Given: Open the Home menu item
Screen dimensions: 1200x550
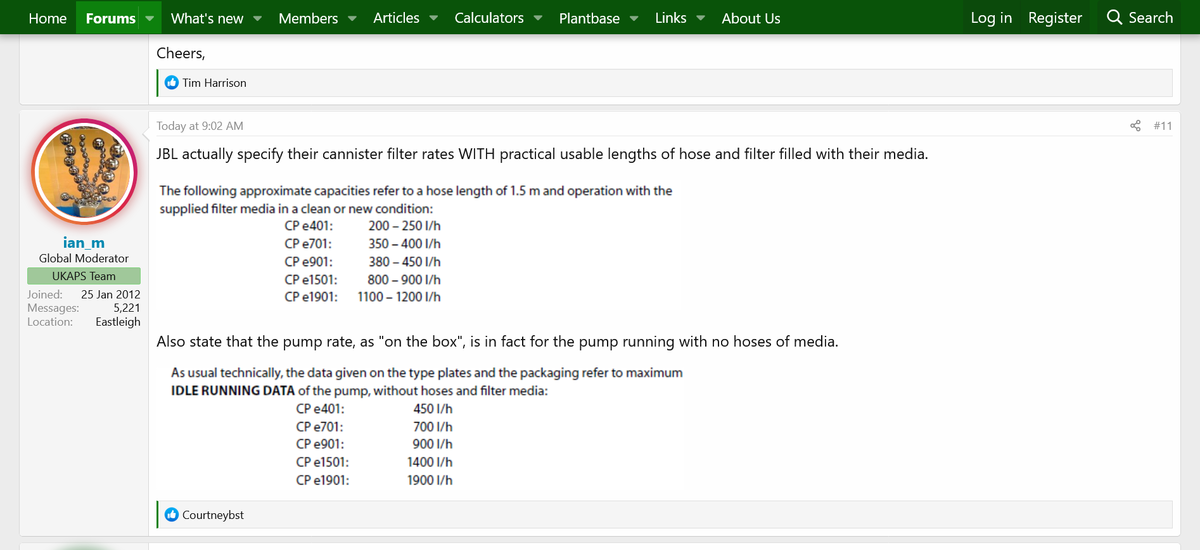Looking at the screenshot, I should click(x=48, y=18).
